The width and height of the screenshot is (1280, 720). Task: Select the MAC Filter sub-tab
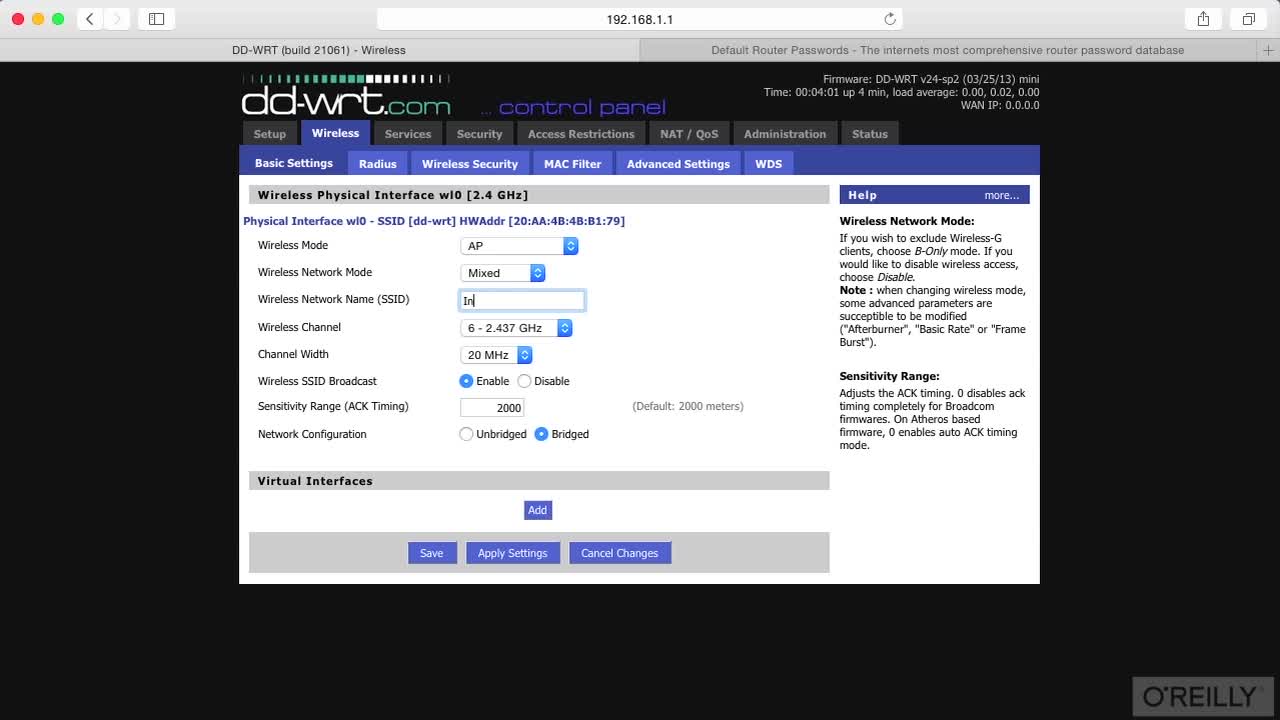coord(573,164)
